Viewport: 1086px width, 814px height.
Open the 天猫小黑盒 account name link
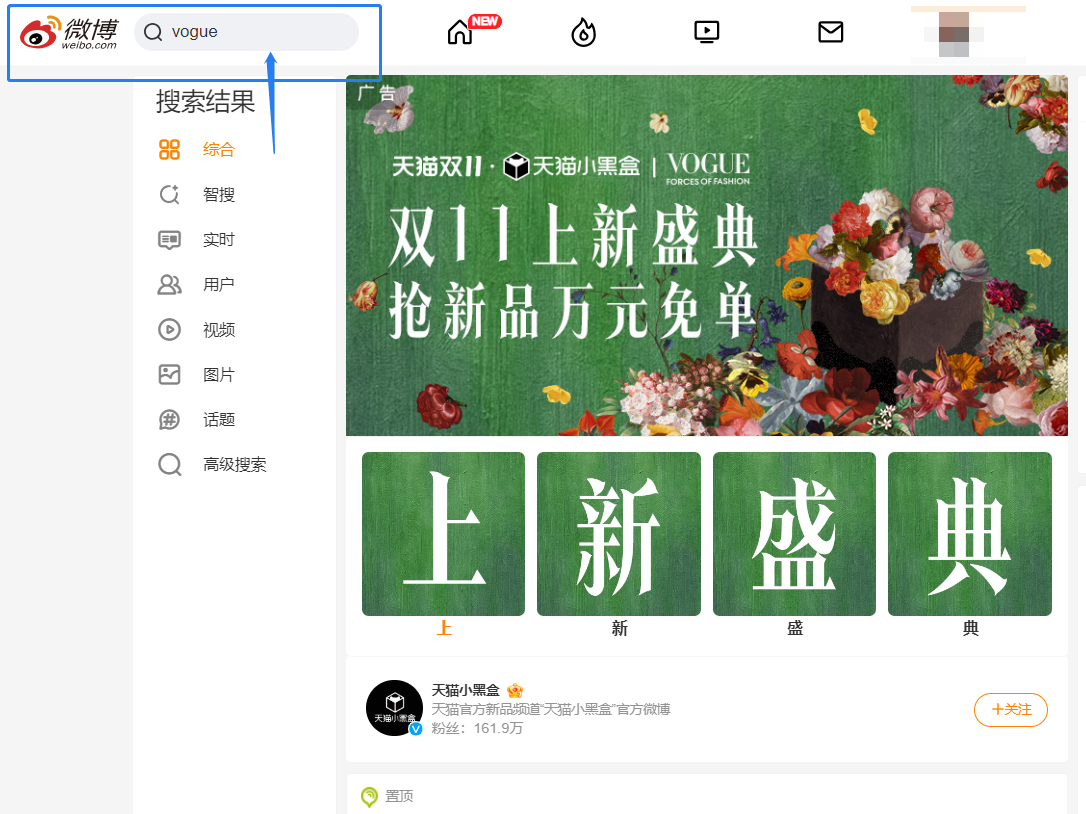(x=465, y=691)
